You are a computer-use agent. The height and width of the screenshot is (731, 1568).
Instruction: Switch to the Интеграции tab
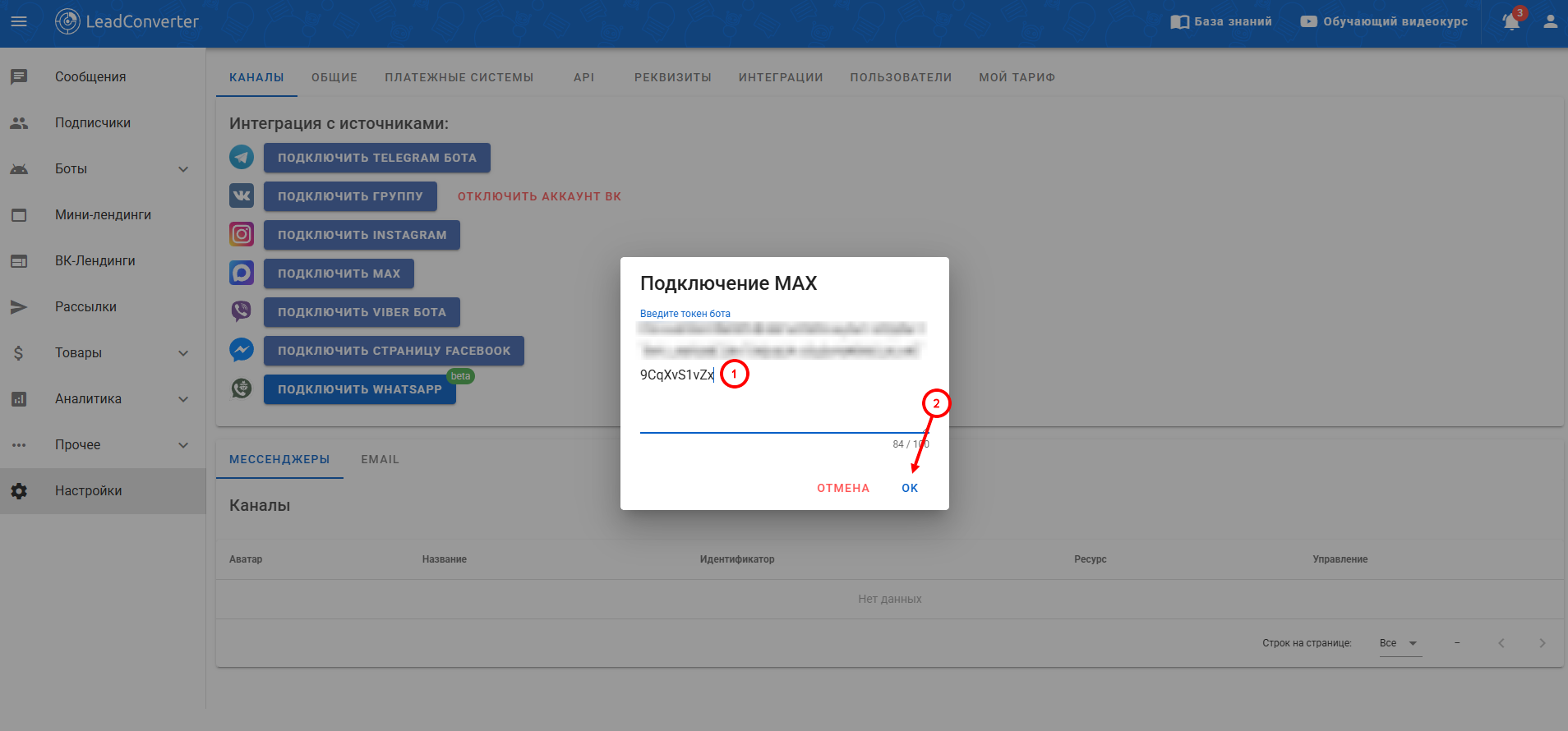click(780, 77)
